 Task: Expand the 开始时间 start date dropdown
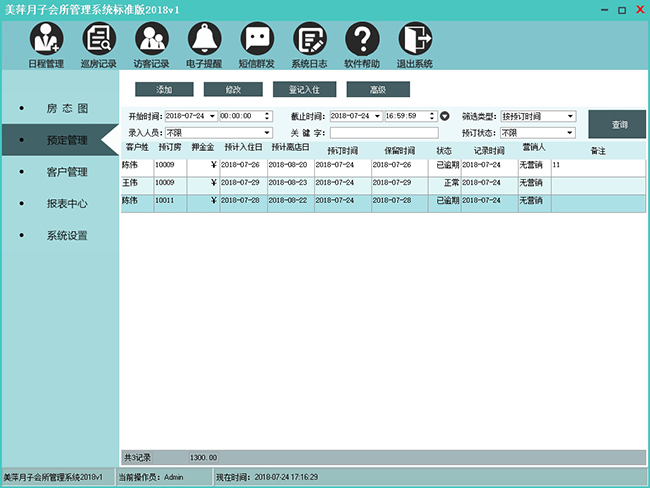point(212,116)
